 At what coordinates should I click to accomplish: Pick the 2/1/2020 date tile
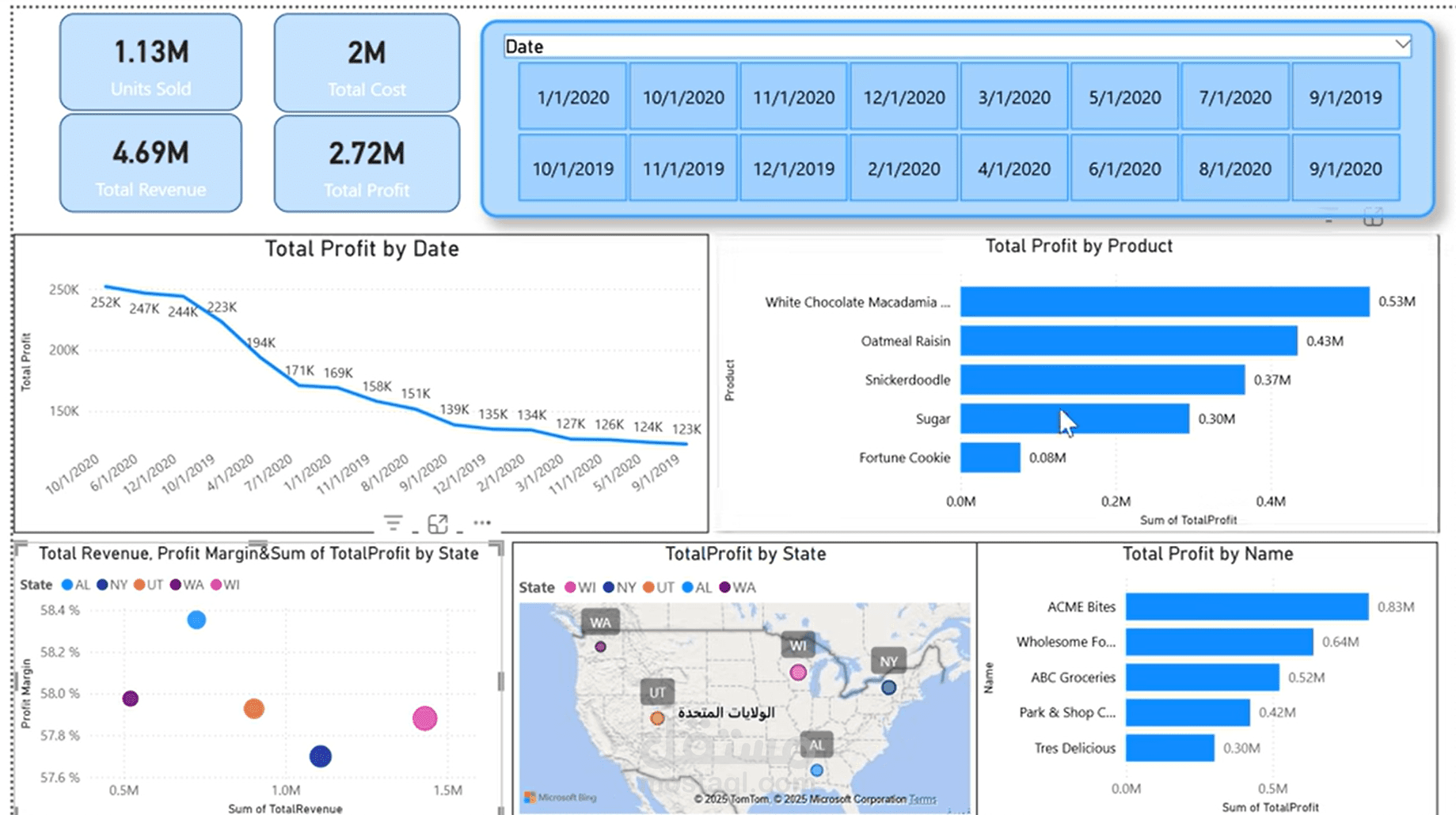tap(904, 168)
